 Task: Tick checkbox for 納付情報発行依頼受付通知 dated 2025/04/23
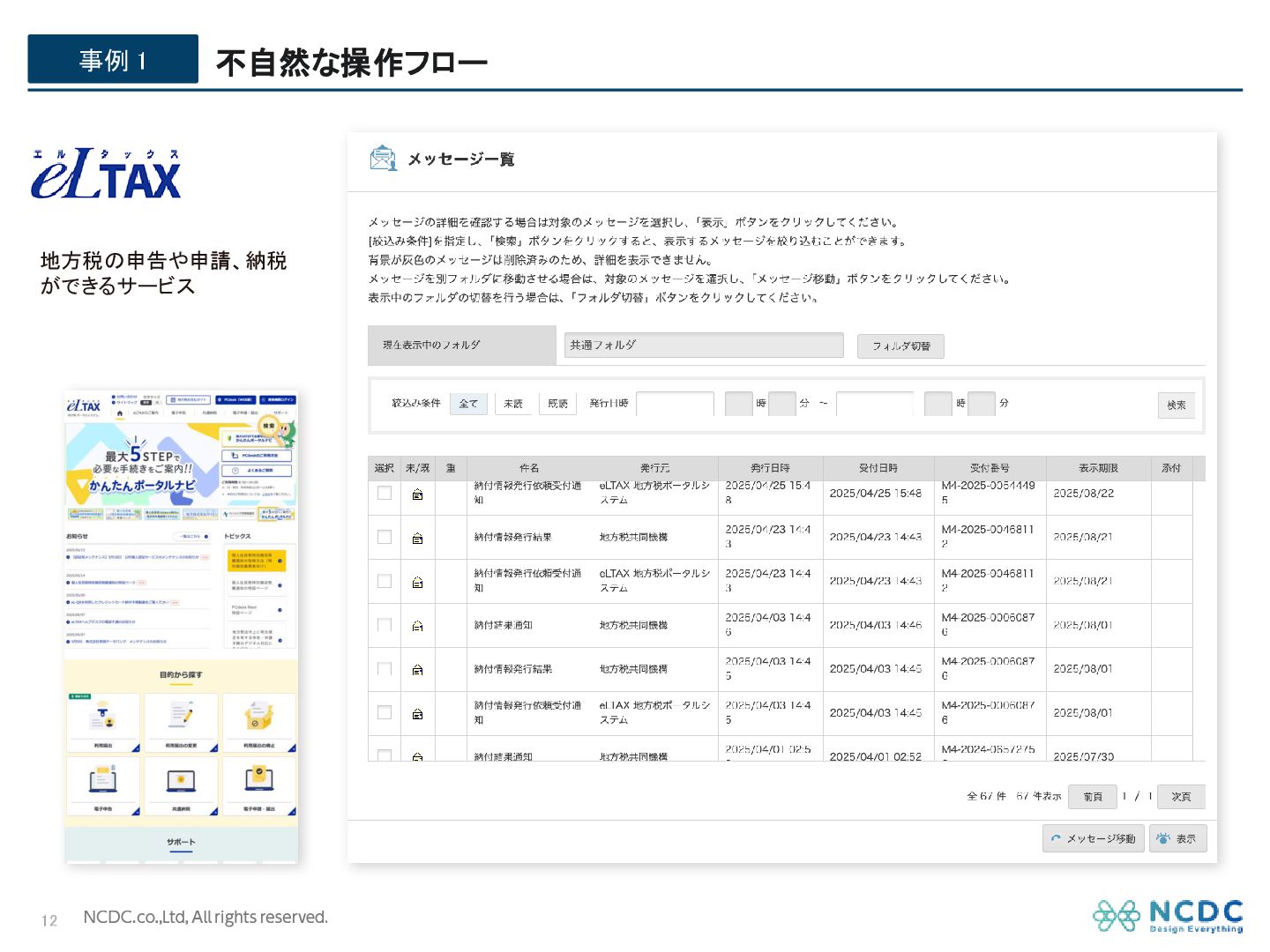click(385, 581)
